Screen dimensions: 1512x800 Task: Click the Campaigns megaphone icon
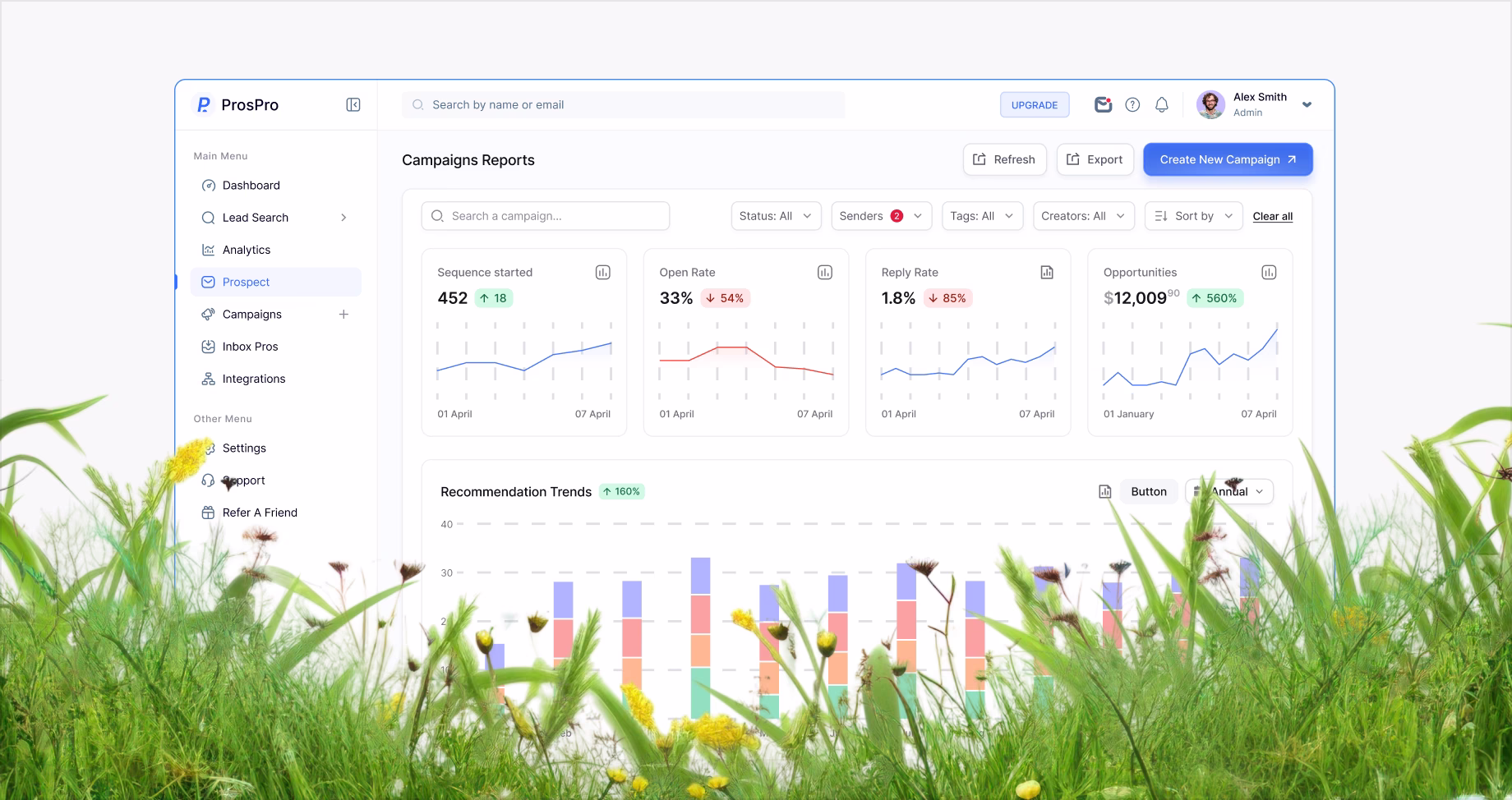click(209, 315)
